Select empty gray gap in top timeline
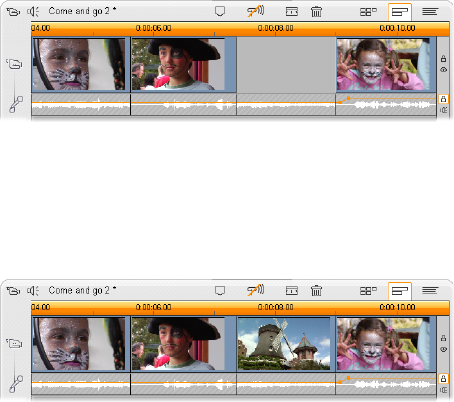 click(286, 65)
